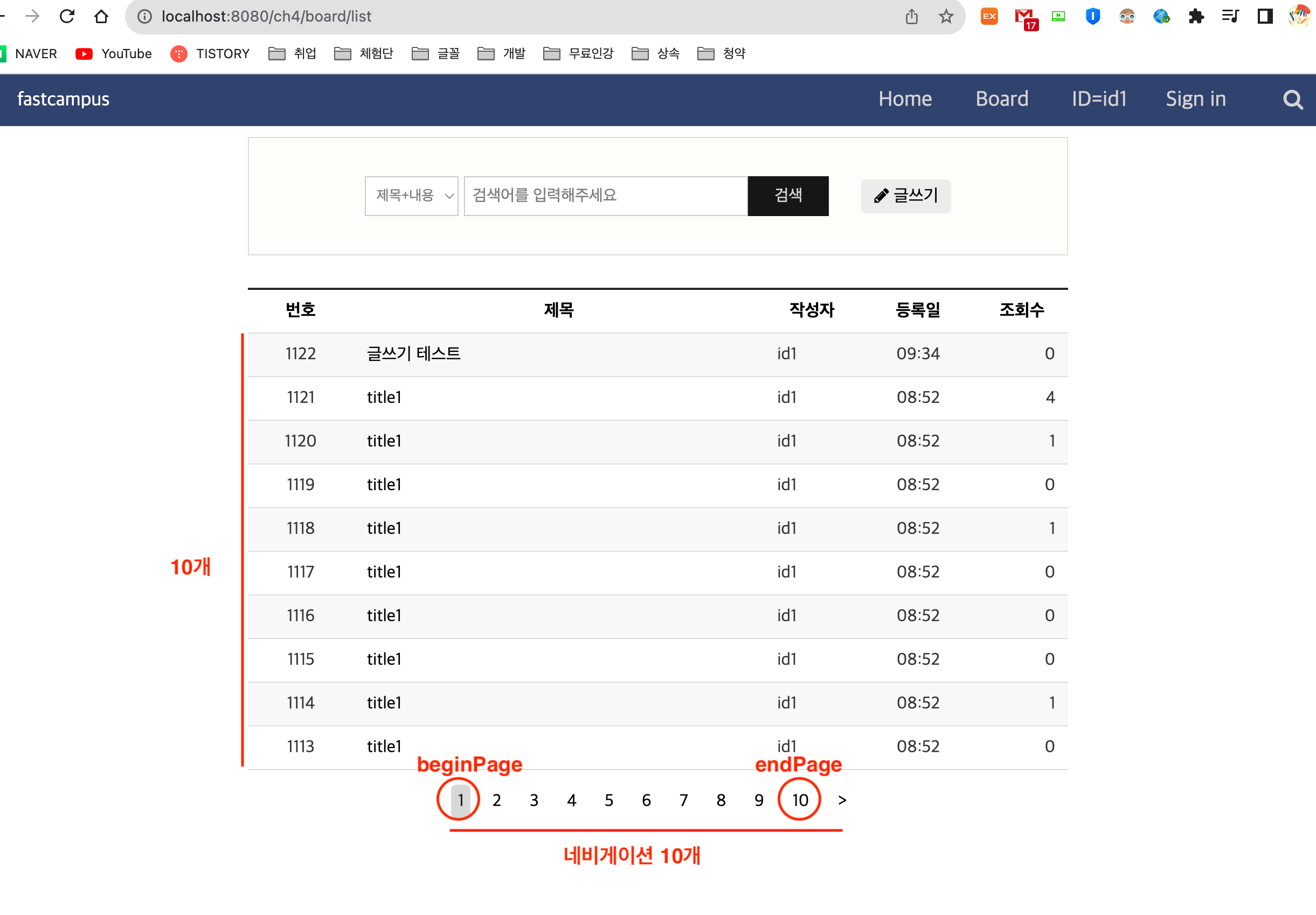Open the Extensions puzzle icon

(1196, 16)
